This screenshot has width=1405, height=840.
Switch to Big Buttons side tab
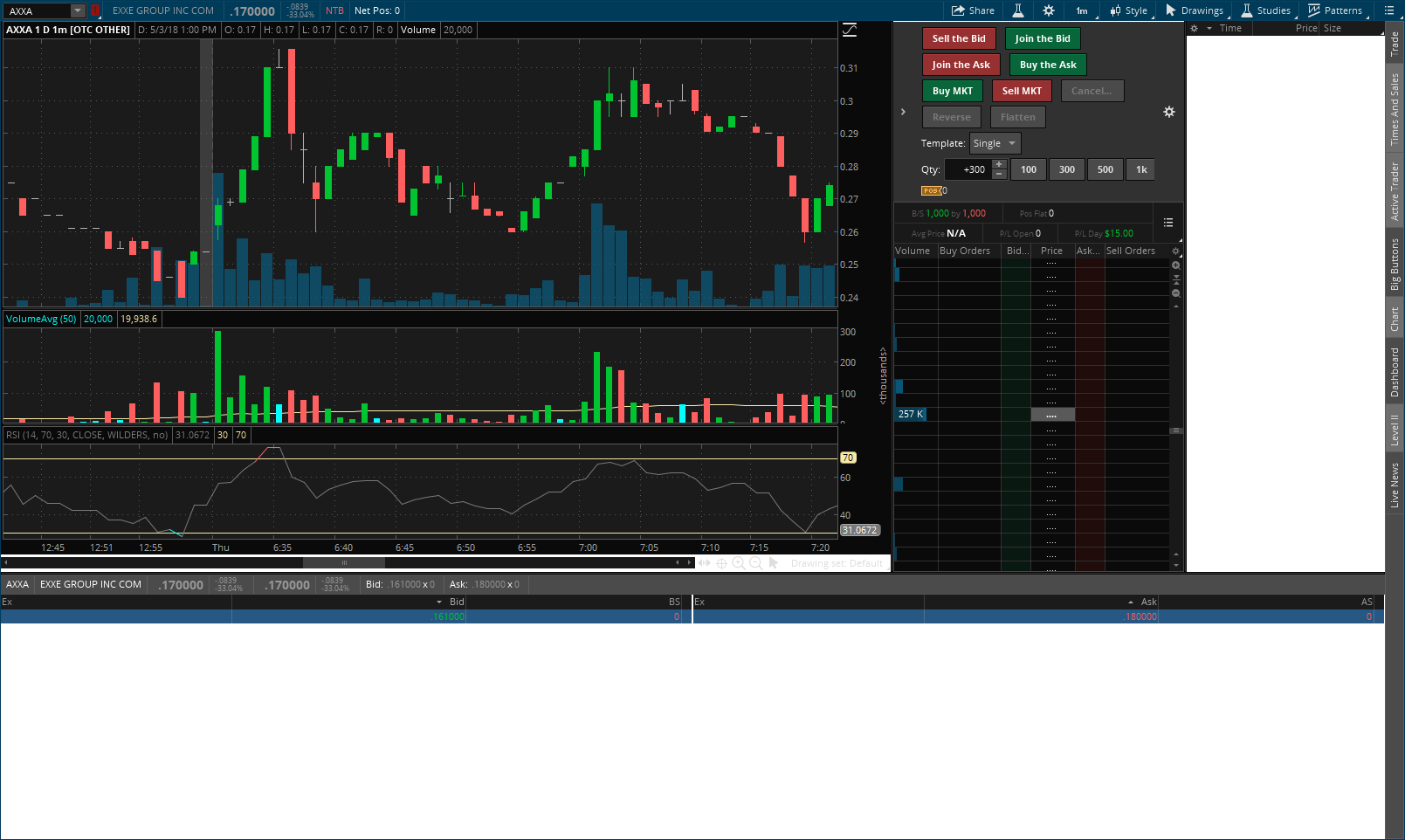pyautogui.click(x=1395, y=264)
